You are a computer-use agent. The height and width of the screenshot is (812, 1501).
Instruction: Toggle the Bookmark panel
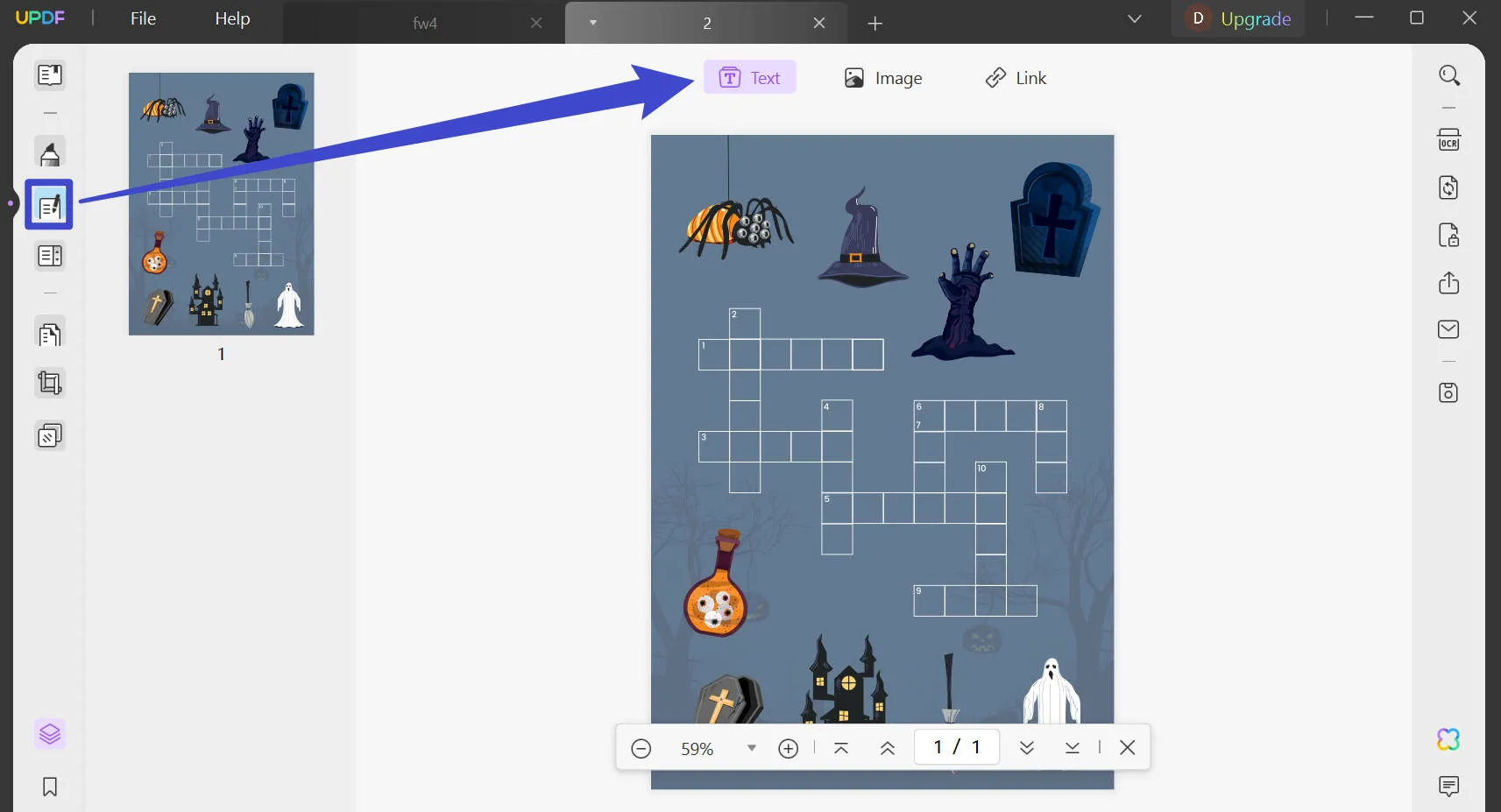click(x=50, y=787)
